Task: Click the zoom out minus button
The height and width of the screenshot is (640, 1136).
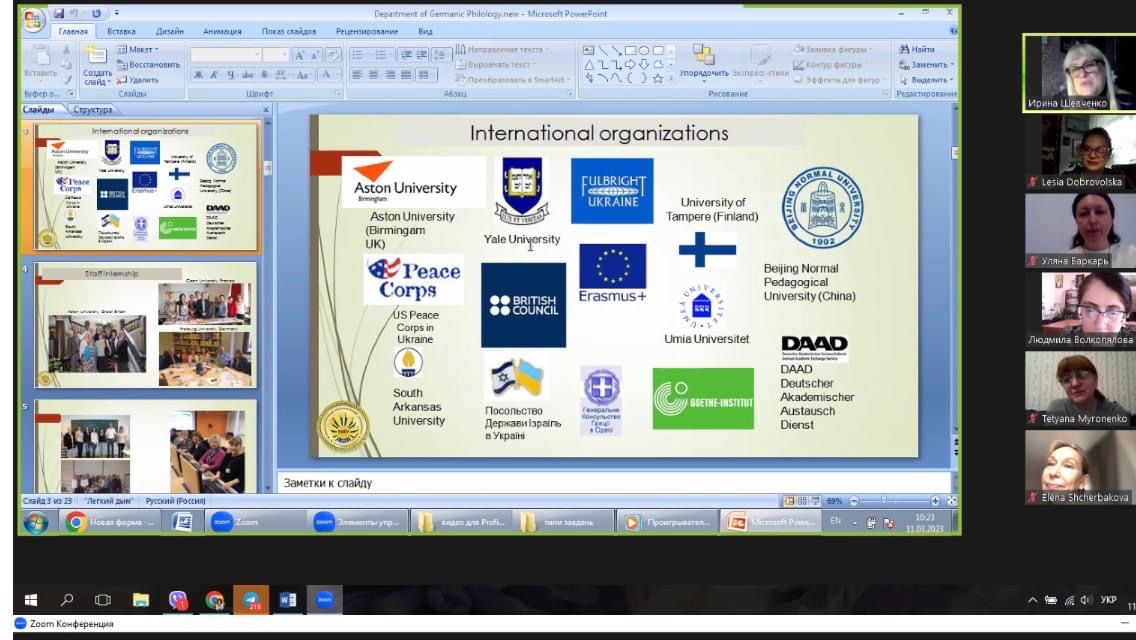Action: click(x=854, y=501)
